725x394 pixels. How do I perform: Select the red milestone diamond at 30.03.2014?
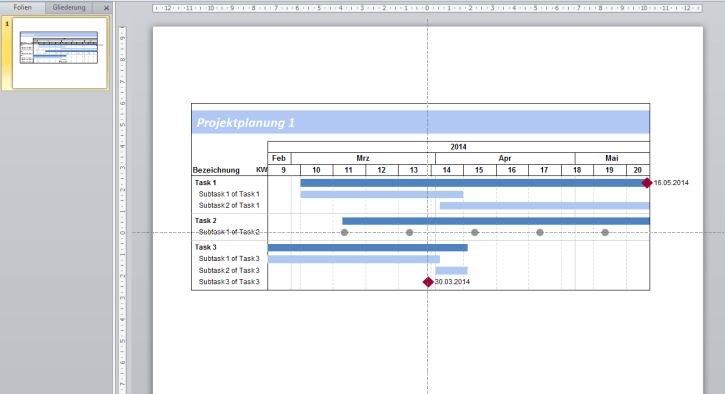(x=428, y=282)
